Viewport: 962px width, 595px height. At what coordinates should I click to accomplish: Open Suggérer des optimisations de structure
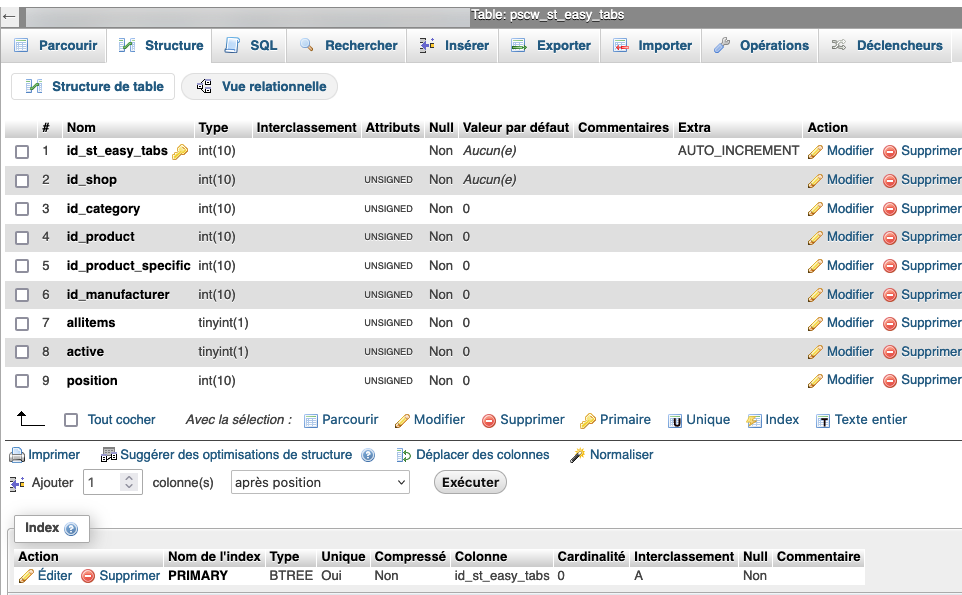(224, 454)
